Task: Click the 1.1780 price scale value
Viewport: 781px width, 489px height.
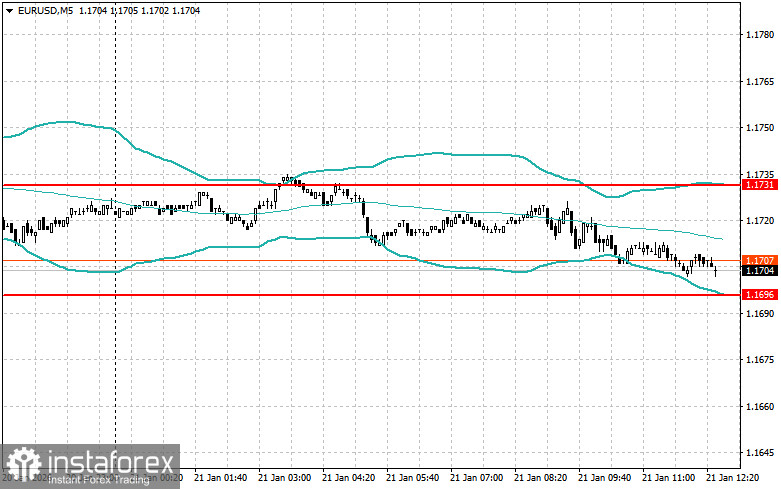Action: pyautogui.click(x=760, y=35)
